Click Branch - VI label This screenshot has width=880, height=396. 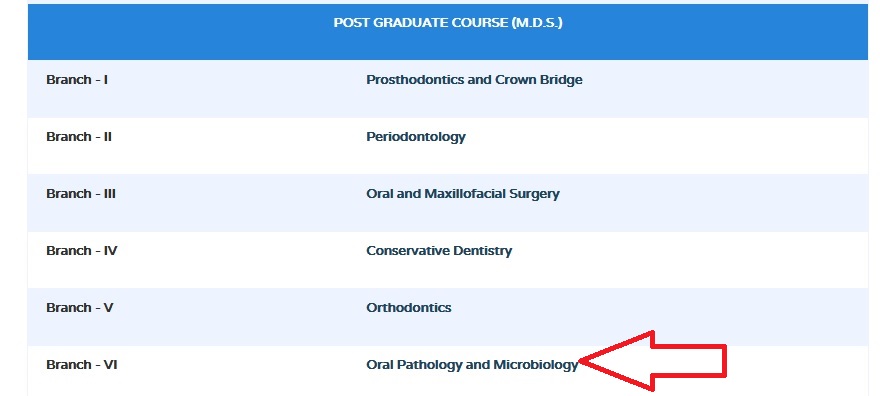point(81,365)
